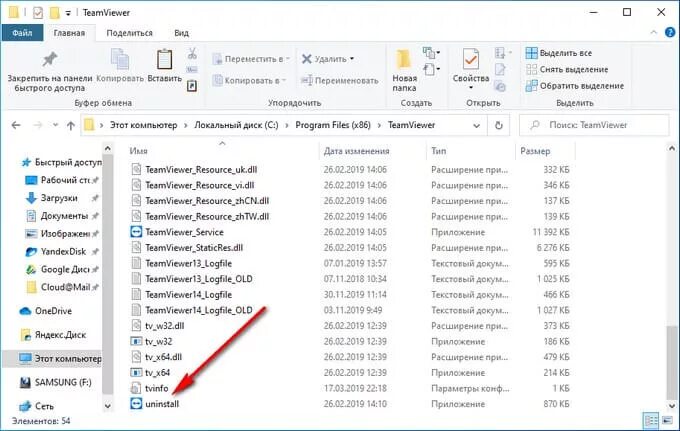Switch to the Вид tab
This screenshot has height=431, width=680.
coord(181,33)
